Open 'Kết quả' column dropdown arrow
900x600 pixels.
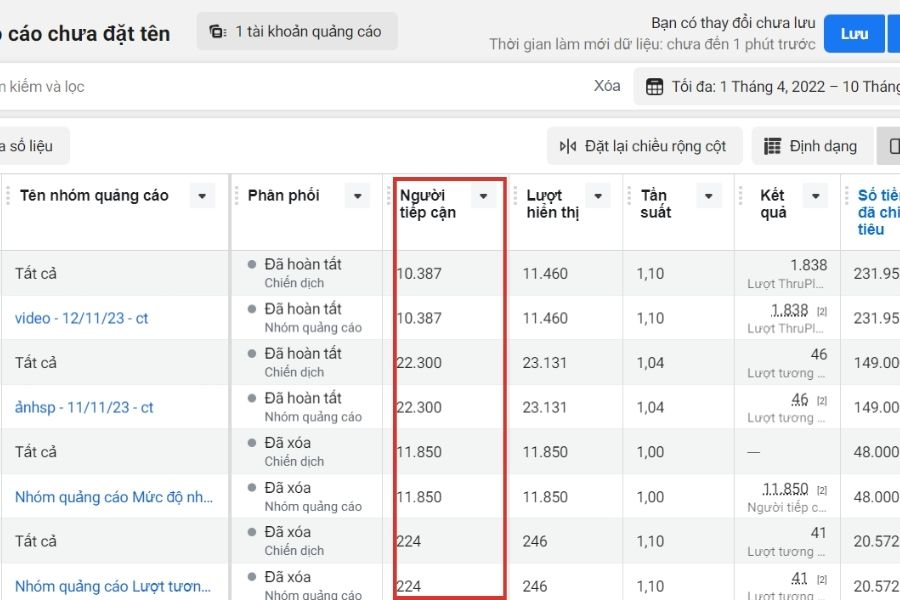pos(816,196)
